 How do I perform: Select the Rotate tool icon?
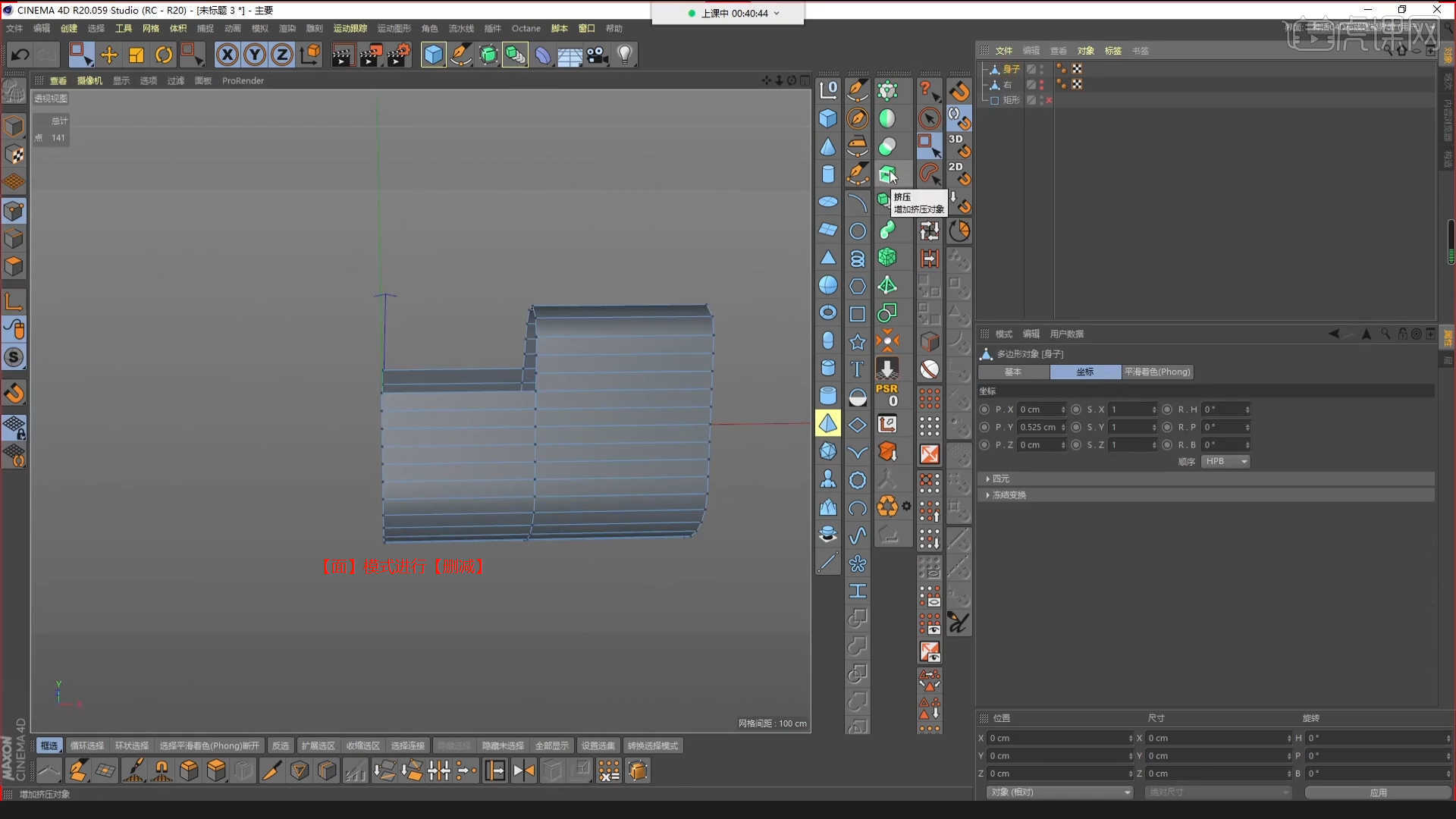164,55
